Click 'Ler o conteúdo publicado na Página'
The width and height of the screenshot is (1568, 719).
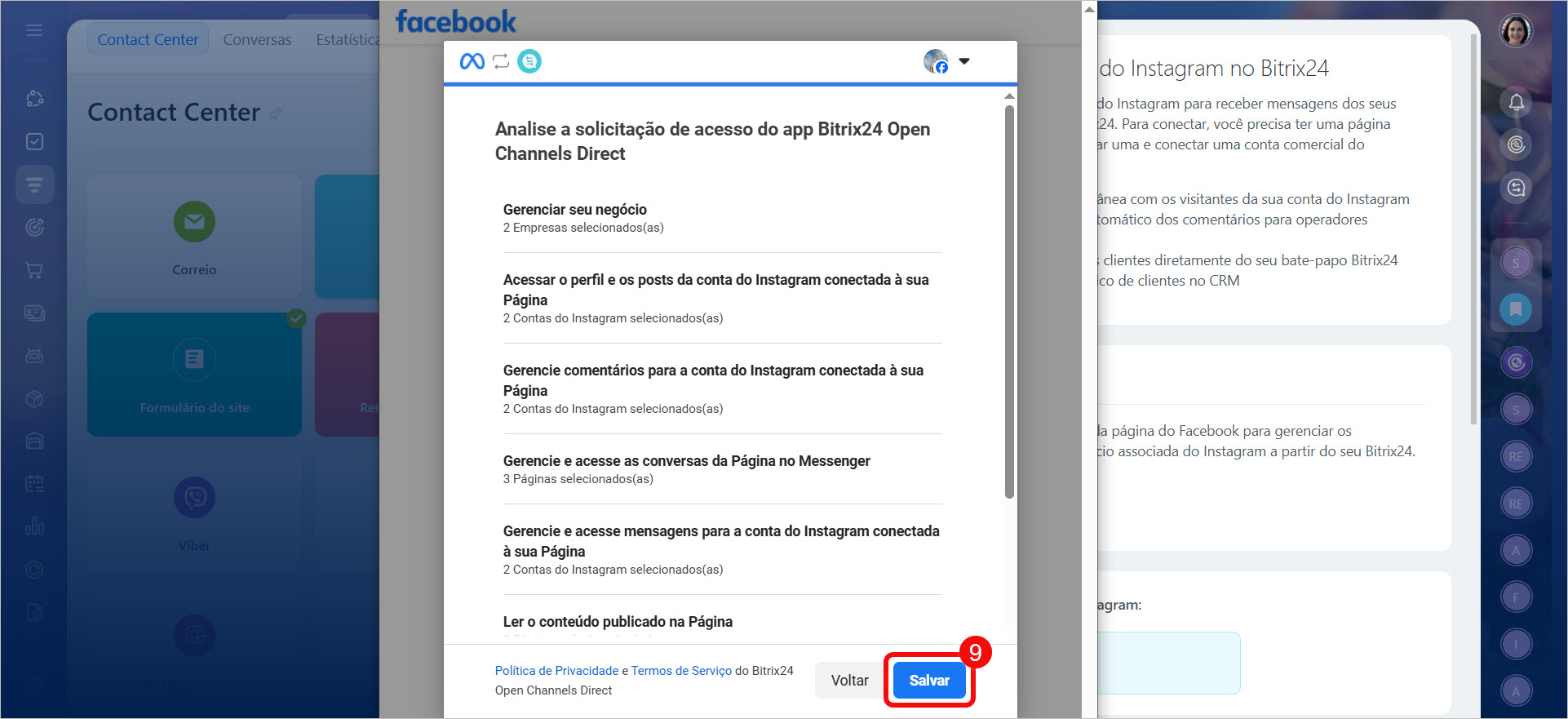coord(618,622)
